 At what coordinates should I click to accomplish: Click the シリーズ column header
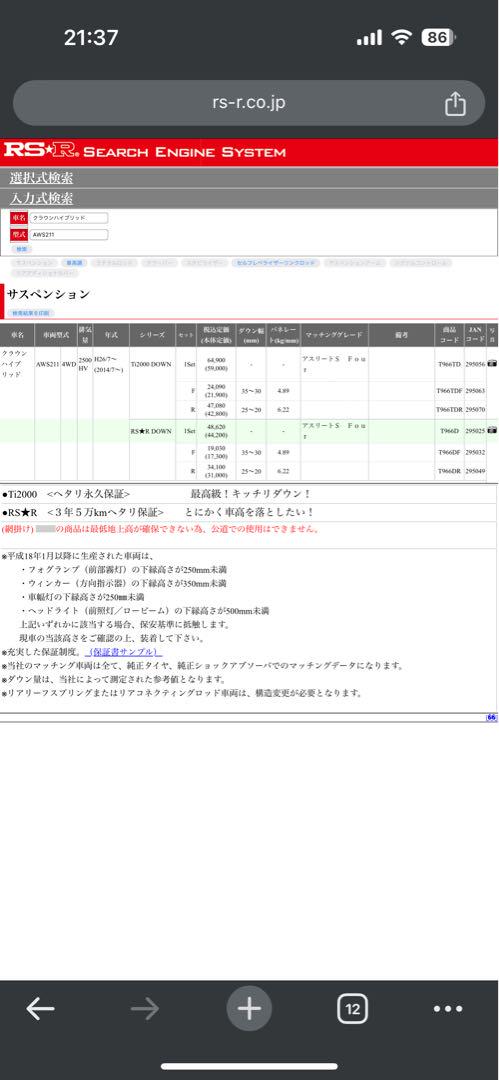coord(152,334)
